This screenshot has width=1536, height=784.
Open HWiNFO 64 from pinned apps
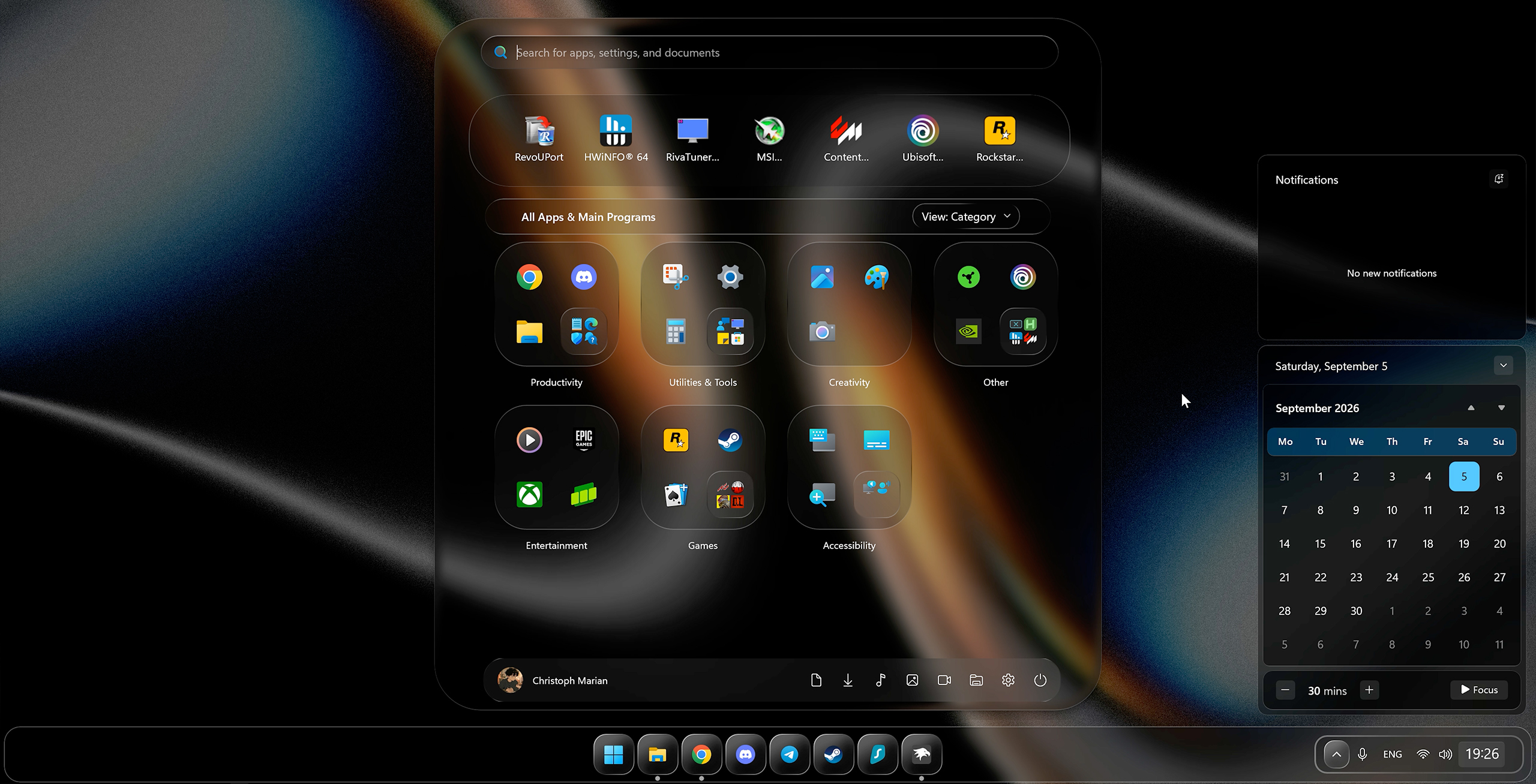pyautogui.click(x=616, y=139)
